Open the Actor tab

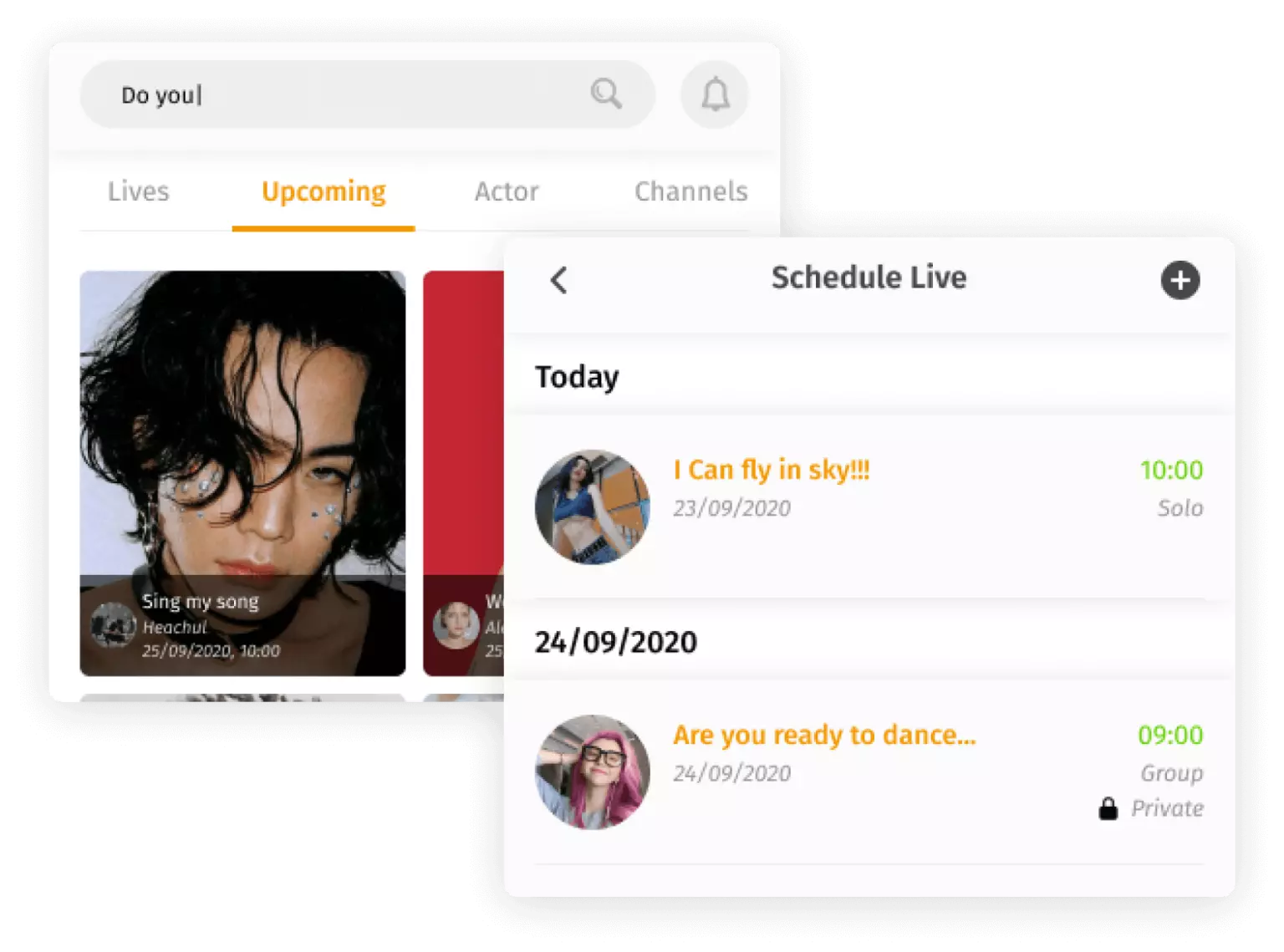pyautogui.click(x=507, y=191)
